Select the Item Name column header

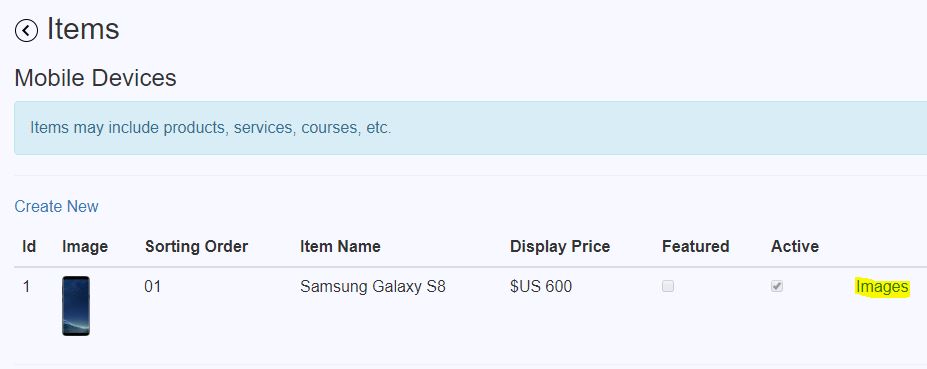pyautogui.click(x=340, y=246)
